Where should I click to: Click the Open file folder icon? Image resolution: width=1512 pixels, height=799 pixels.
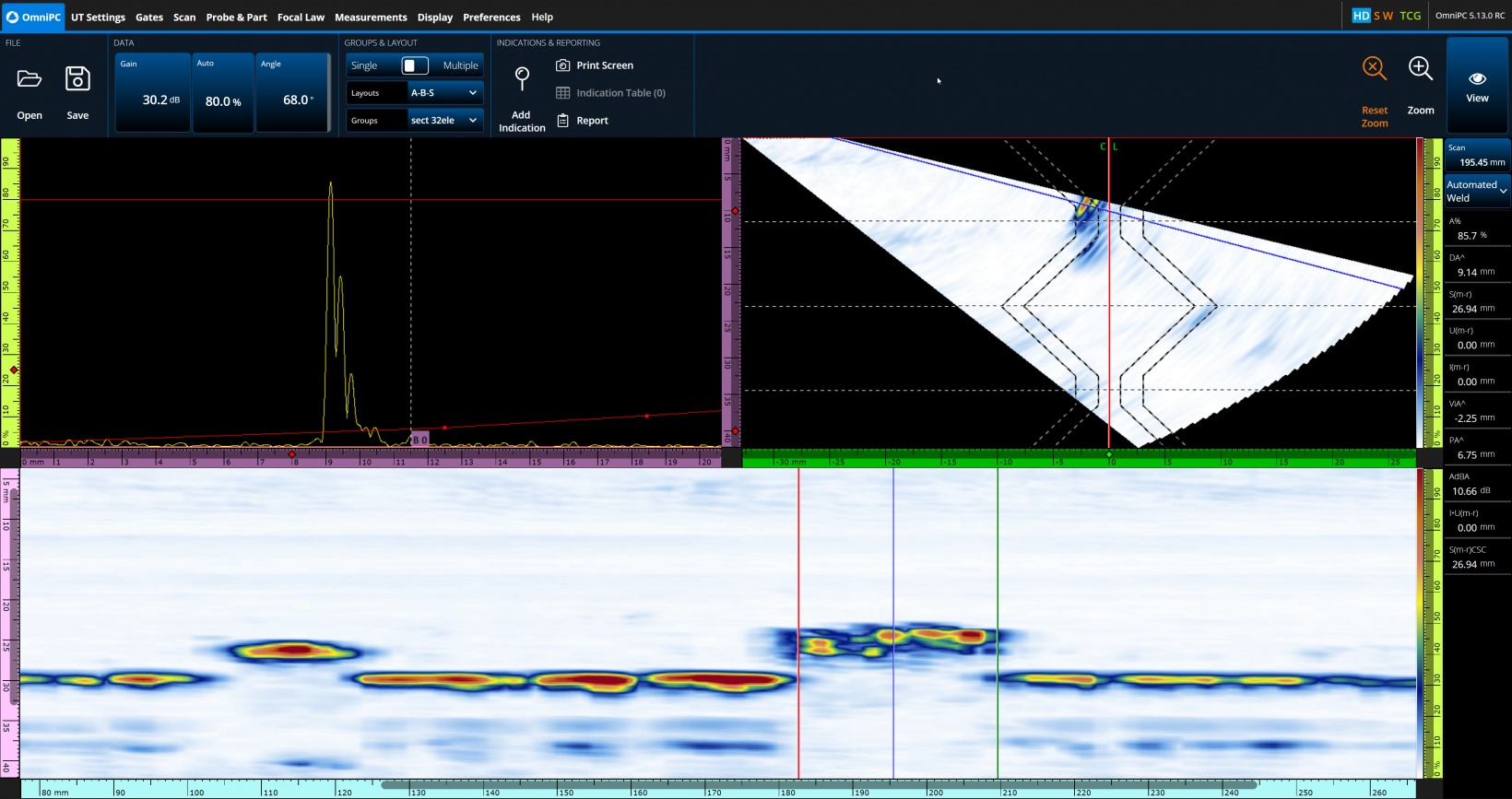coord(30,79)
